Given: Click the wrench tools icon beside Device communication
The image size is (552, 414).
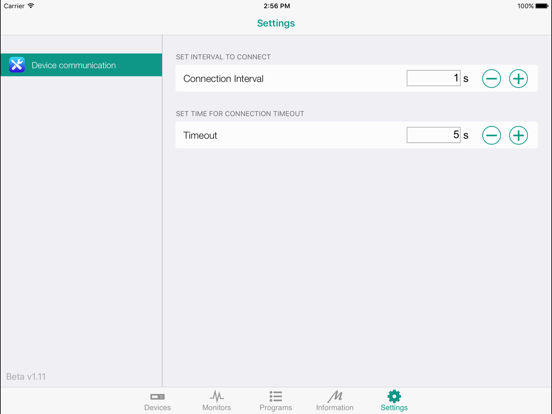Looking at the screenshot, I should (17, 65).
